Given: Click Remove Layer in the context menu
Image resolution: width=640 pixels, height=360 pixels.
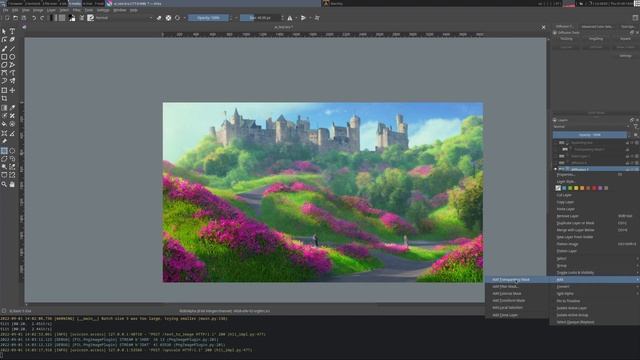Looking at the screenshot, I should (x=594, y=216).
